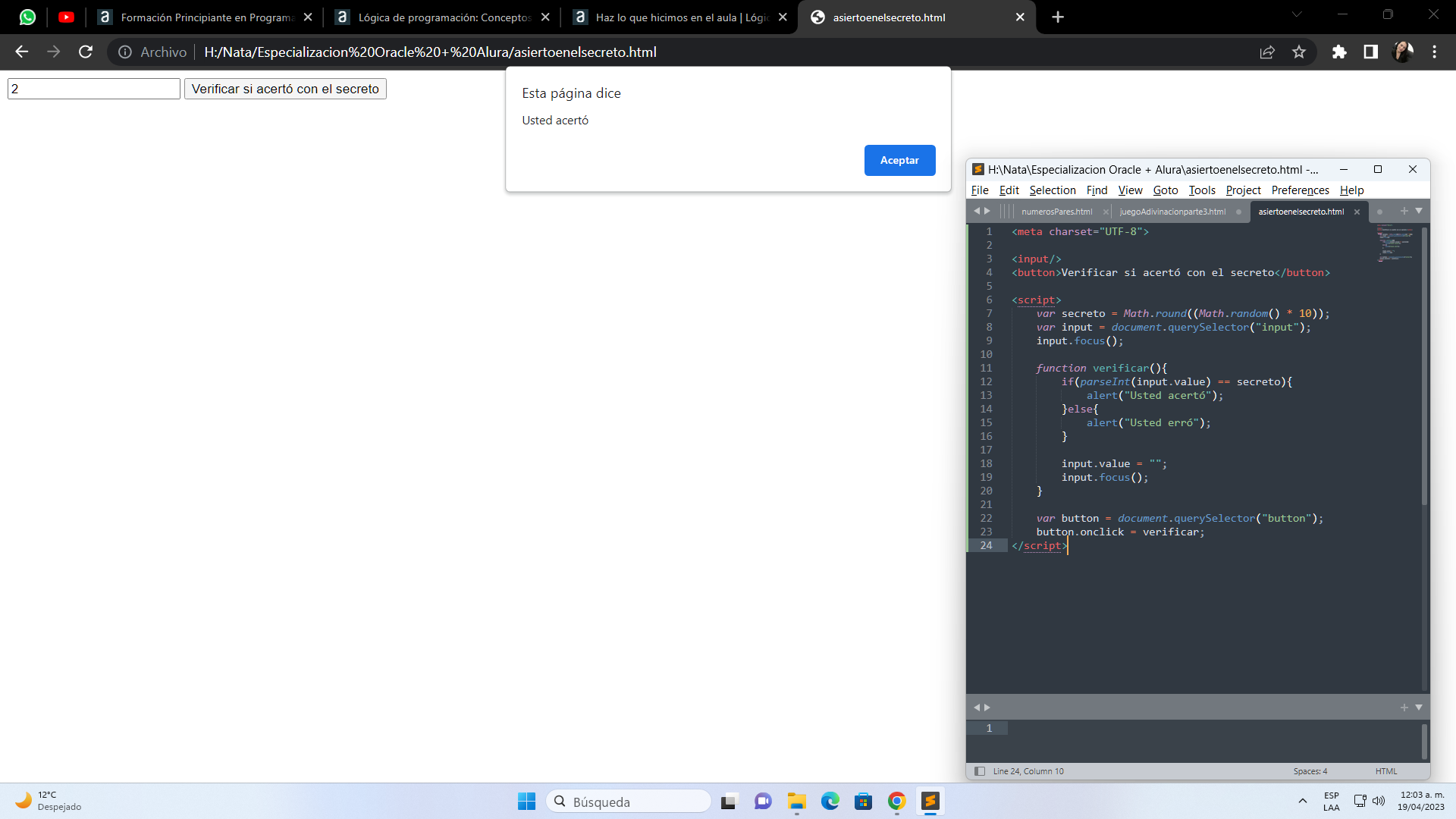Toggle Sublime side bar status icon
Viewport: 1456px width, 819px height.
980,771
